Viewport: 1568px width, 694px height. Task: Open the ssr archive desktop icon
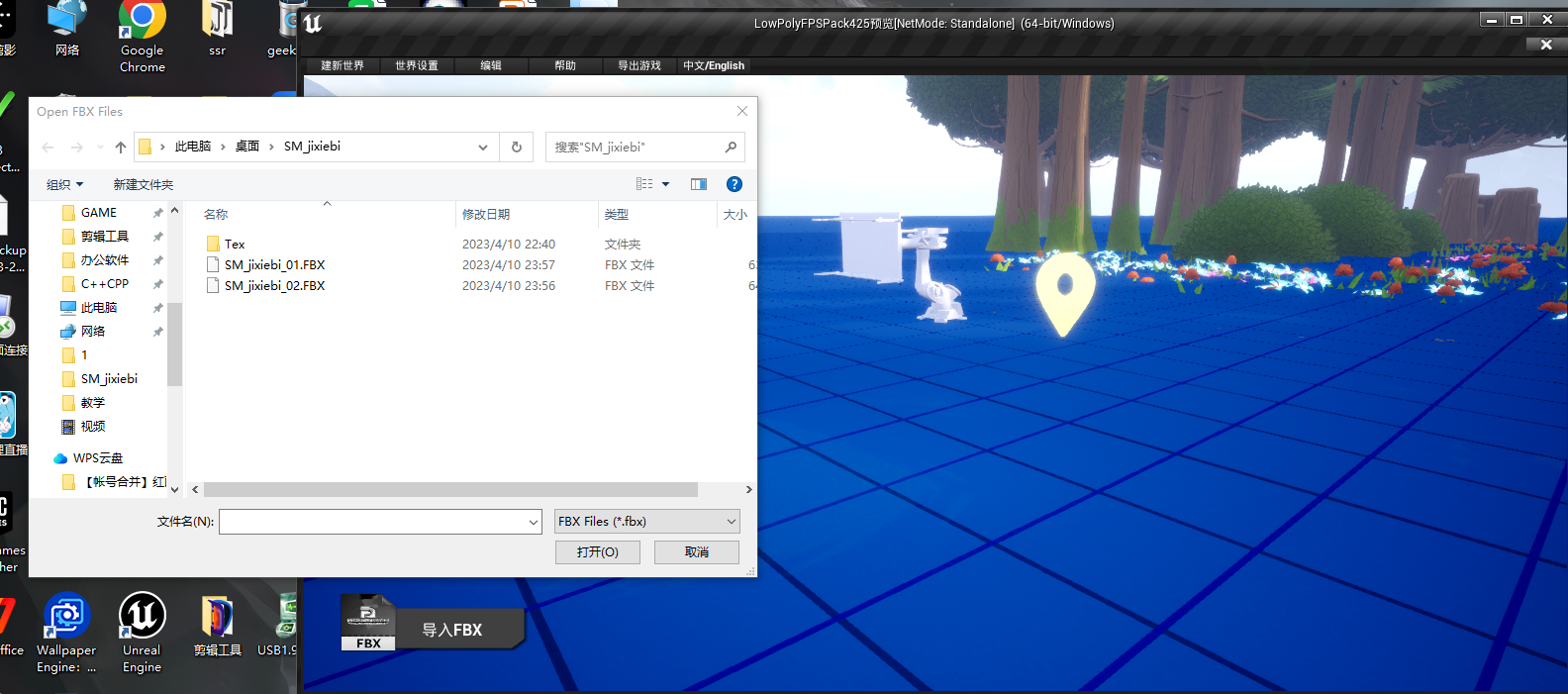coord(217,30)
